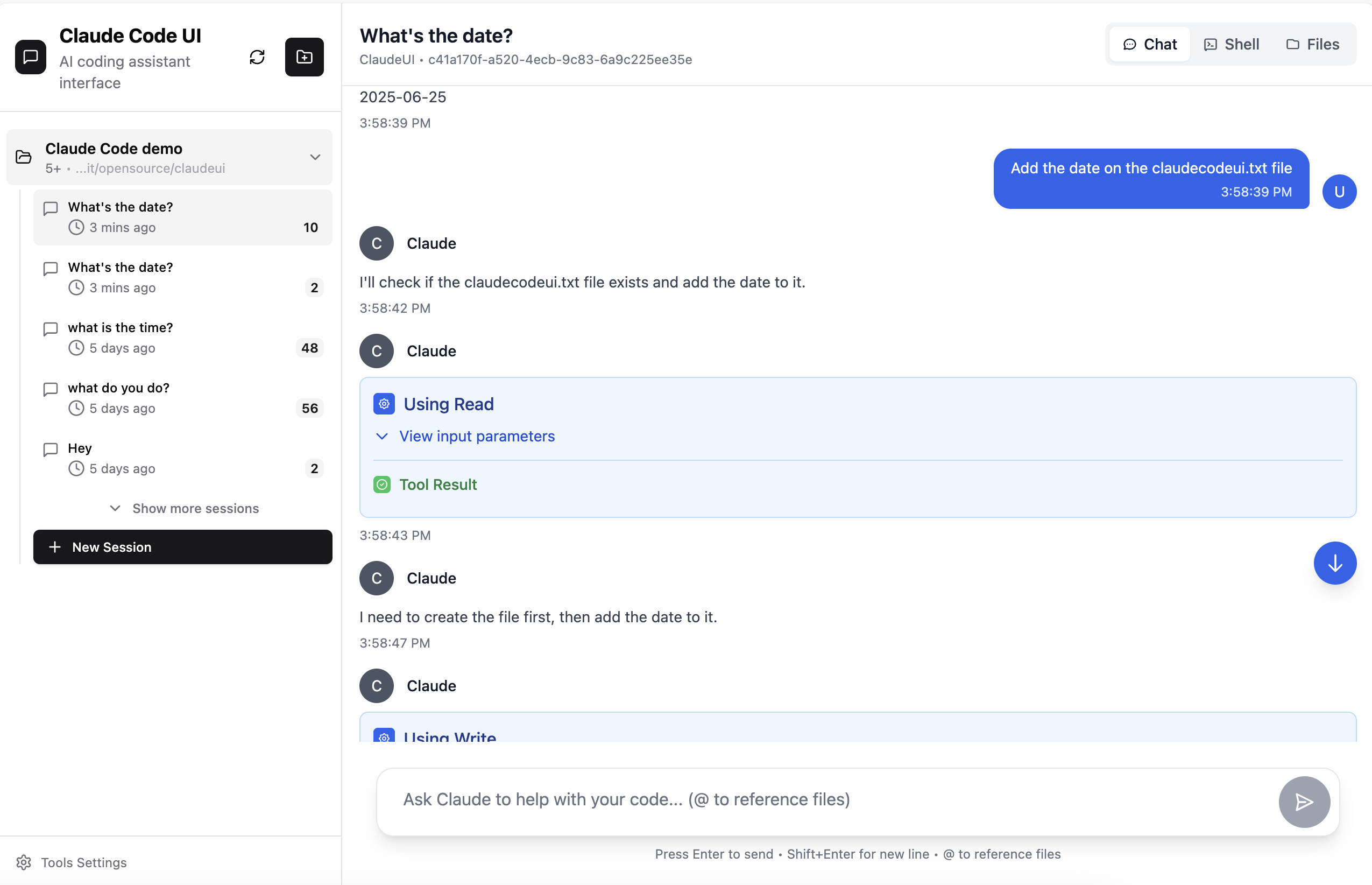Click the scroll-to-bottom arrow button

click(x=1335, y=563)
